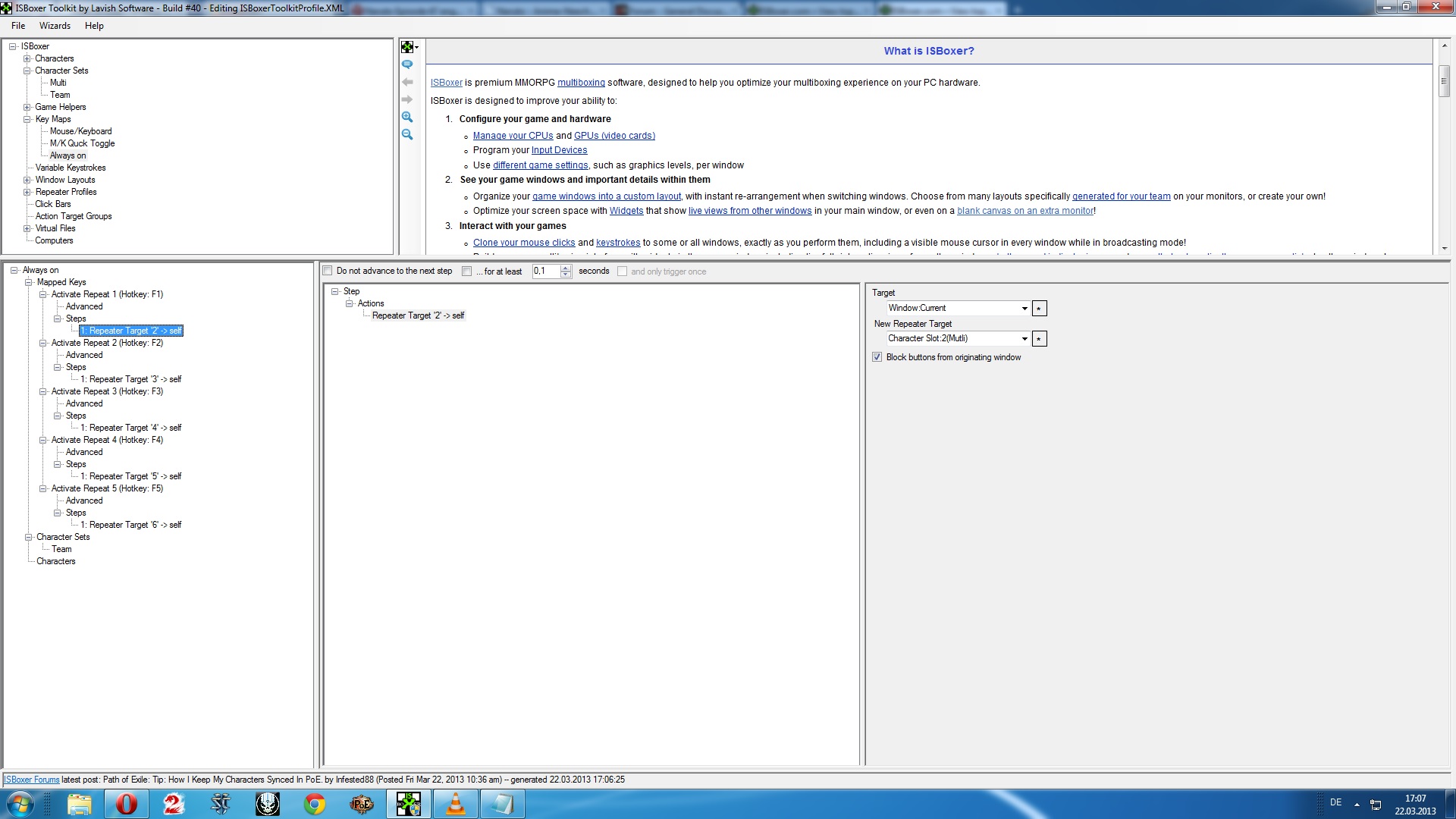Image resolution: width=1456 pixels, height=819 pixels.
Task: Click the forward arrow in help panel
Action: [x=407, y=99]
